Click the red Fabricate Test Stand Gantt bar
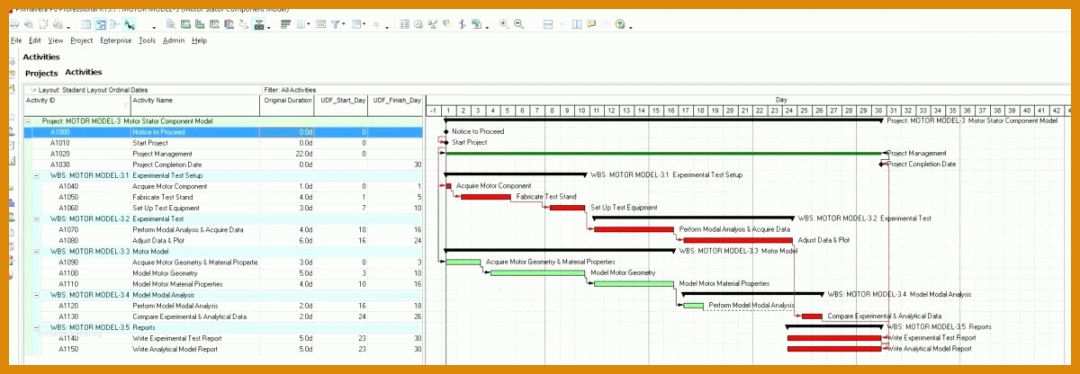 (x=486, y=197)
